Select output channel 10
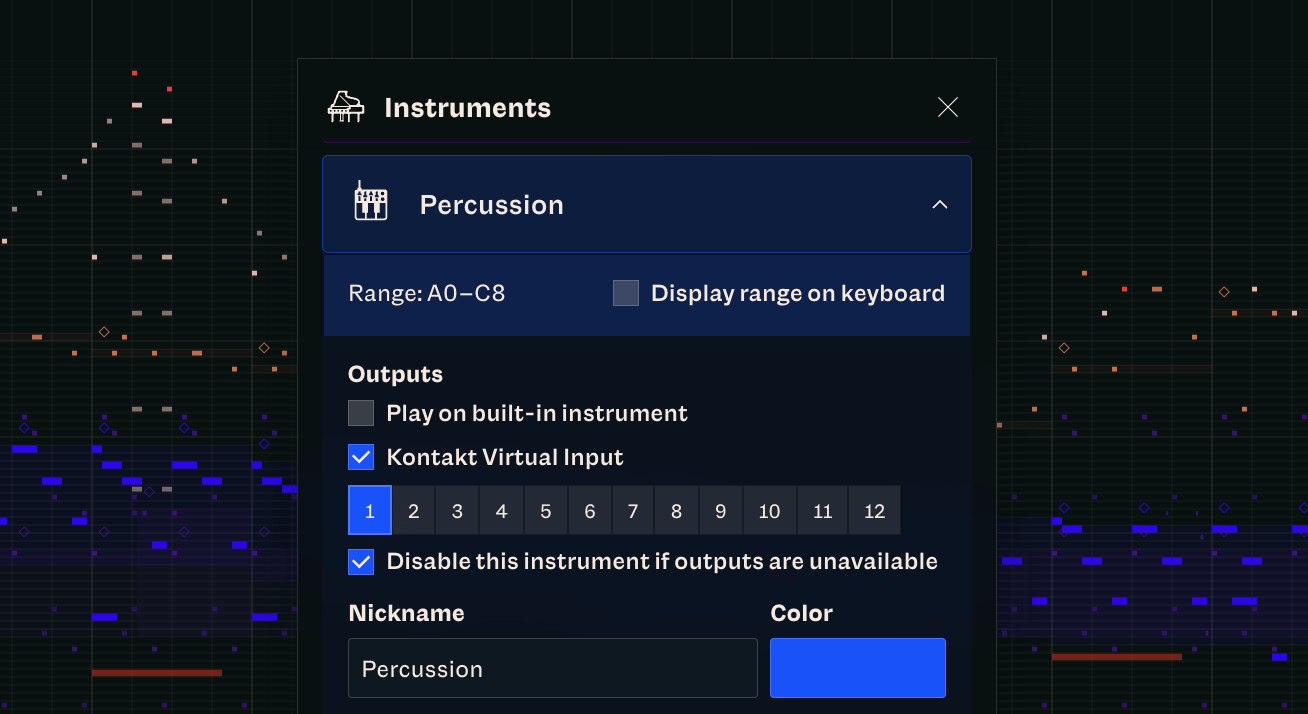Image resolution: width=1308 pixels, height=714 pixels. [x=769, y=511]
